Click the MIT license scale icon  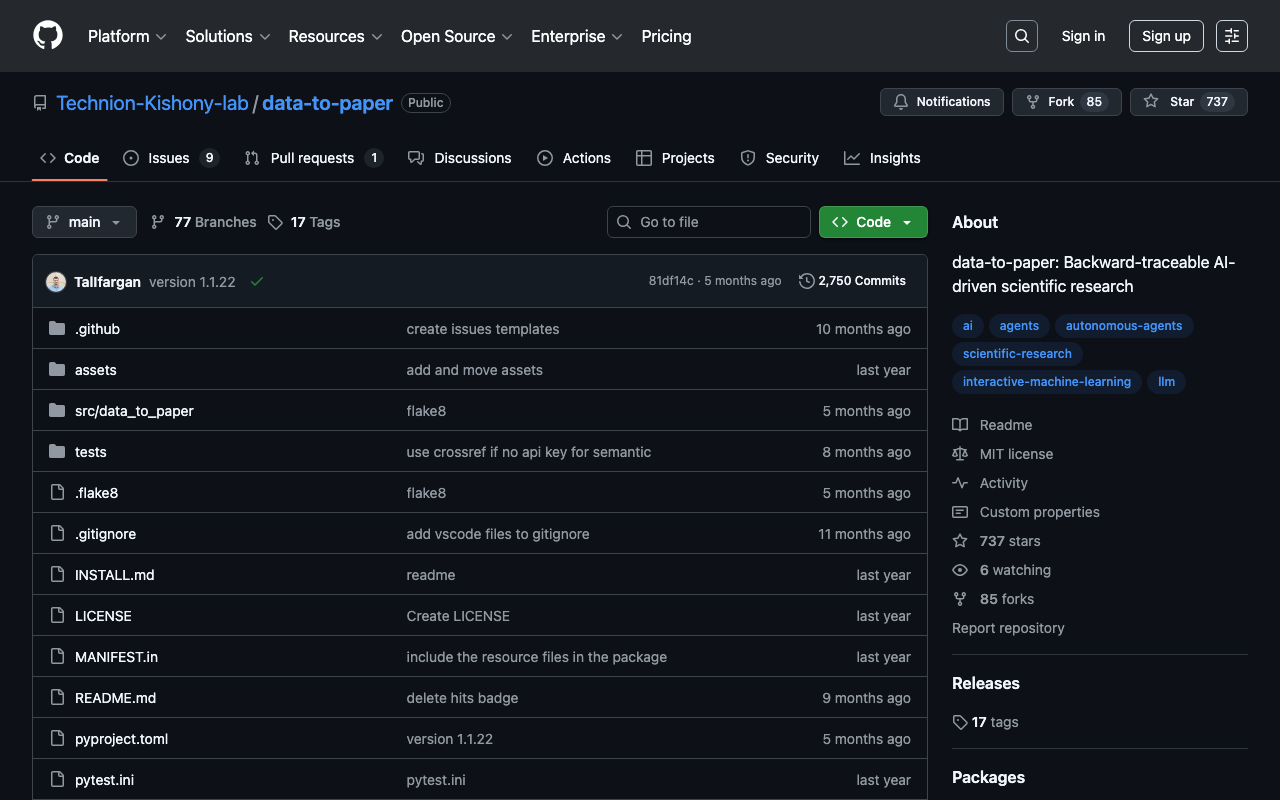coord(960,454)
